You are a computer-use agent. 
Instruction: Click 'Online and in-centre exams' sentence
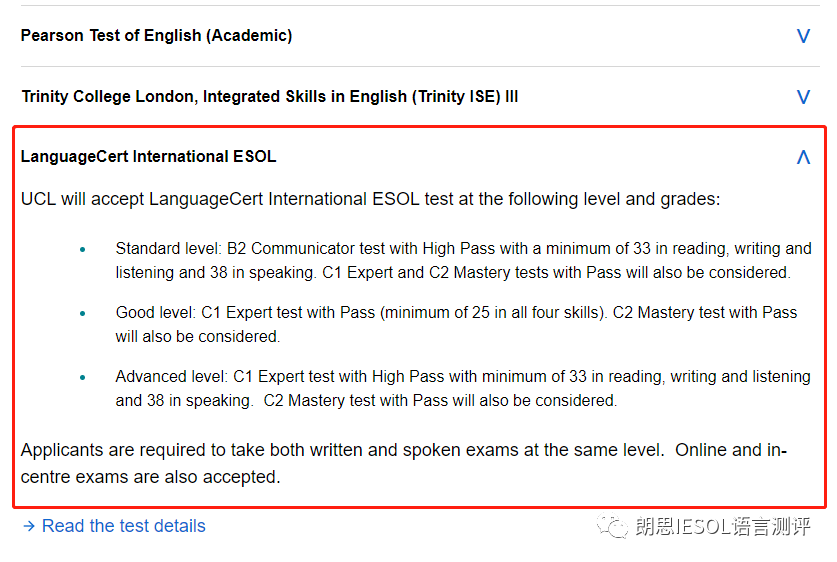point(404,463)
